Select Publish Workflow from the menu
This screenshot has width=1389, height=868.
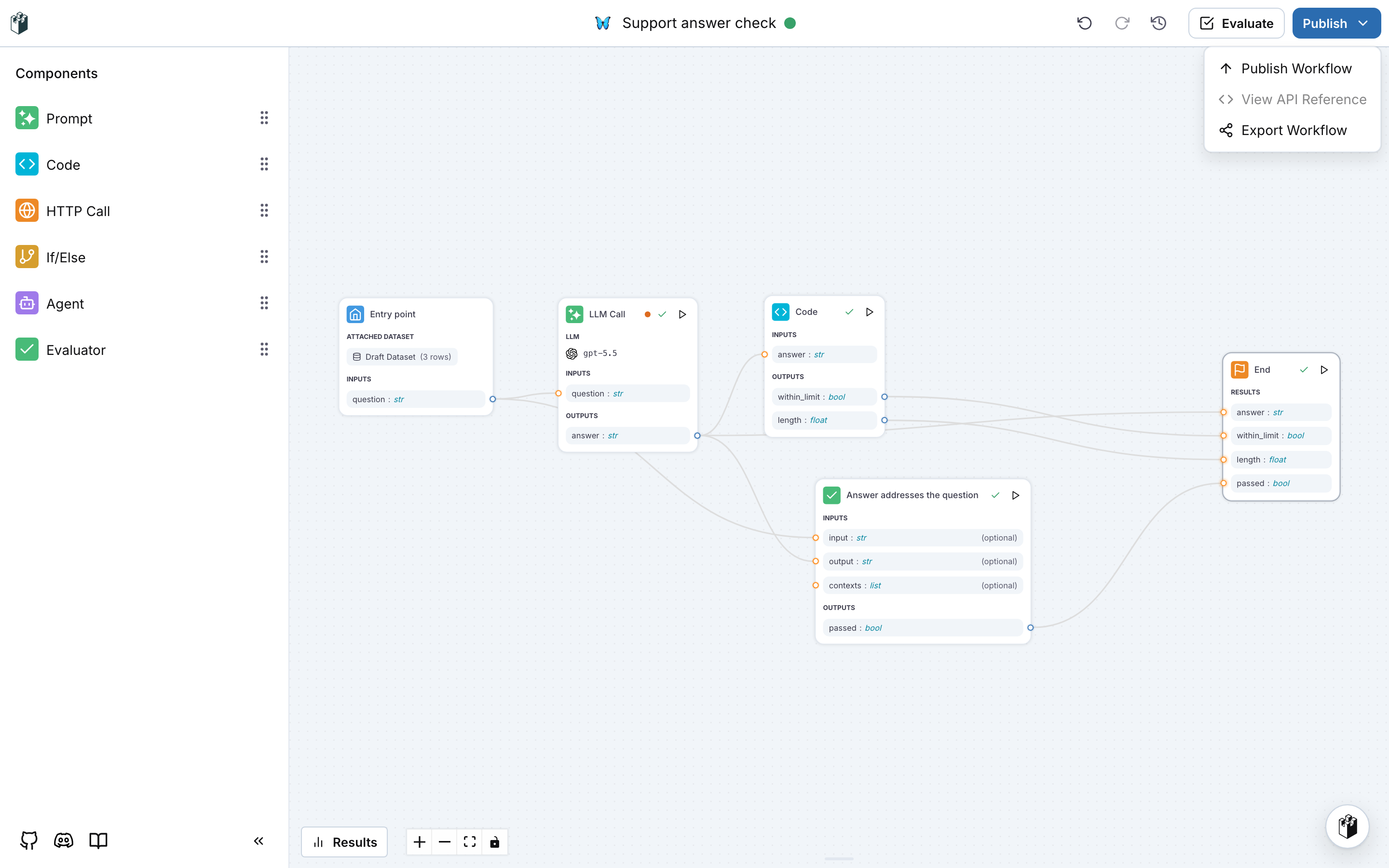1293,68
